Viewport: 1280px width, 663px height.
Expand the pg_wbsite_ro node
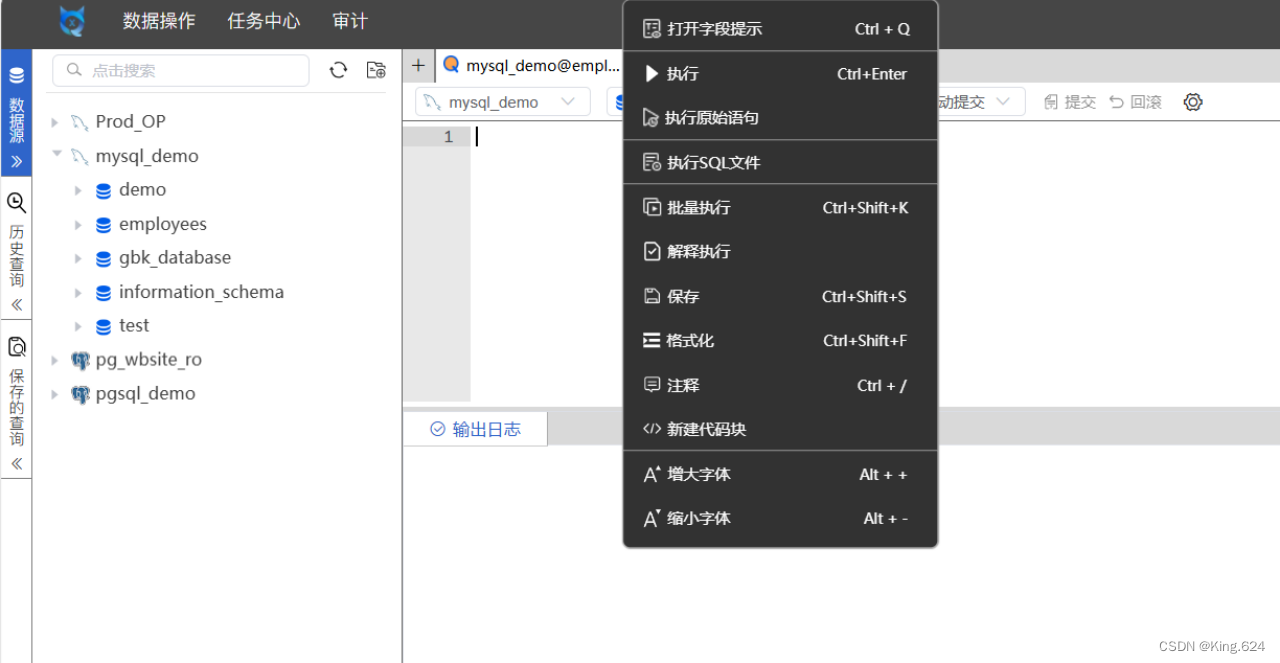(55, 360)
